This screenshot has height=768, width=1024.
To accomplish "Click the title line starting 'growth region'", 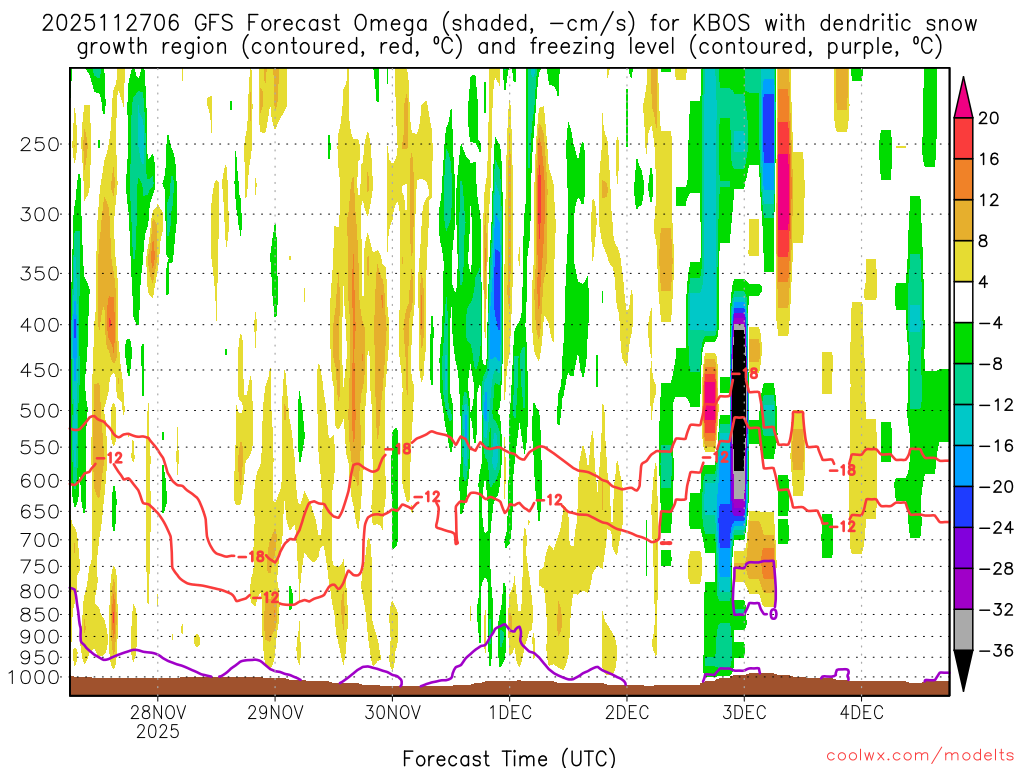I will (x=509, y=47).
